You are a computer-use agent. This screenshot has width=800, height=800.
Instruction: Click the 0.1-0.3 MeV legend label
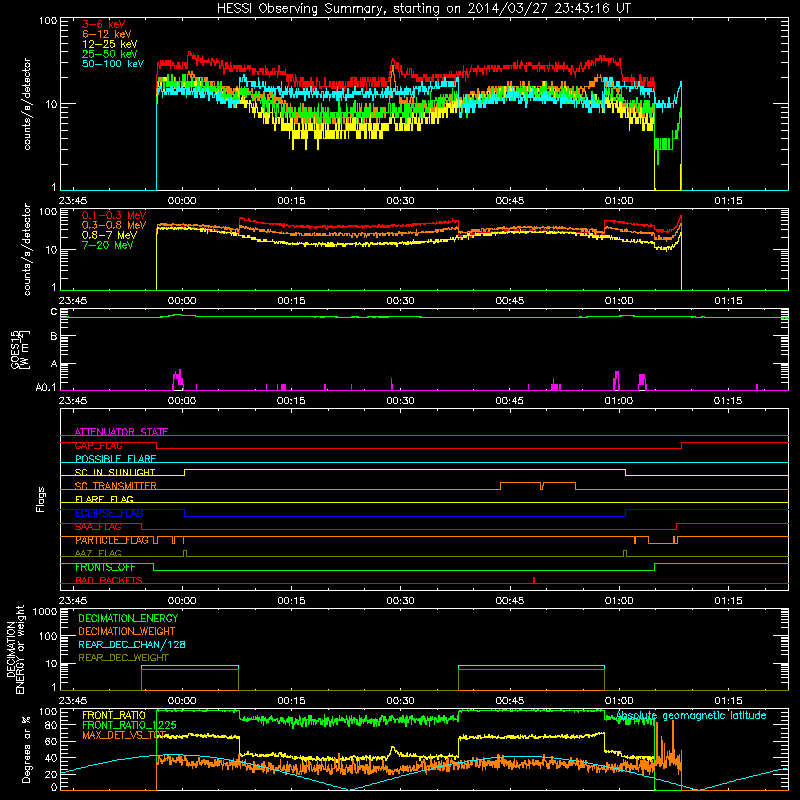(114, 215)
